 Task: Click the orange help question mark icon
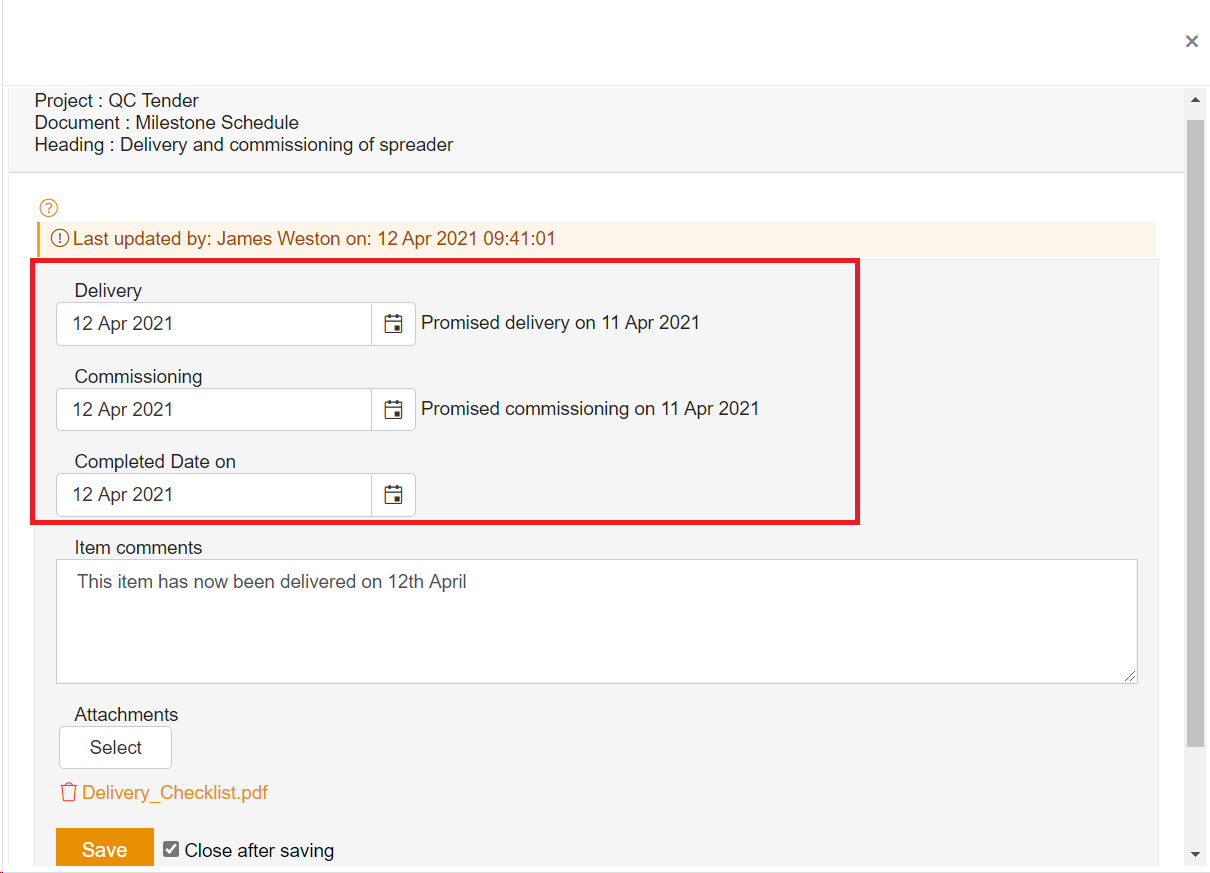coord(49,208)
